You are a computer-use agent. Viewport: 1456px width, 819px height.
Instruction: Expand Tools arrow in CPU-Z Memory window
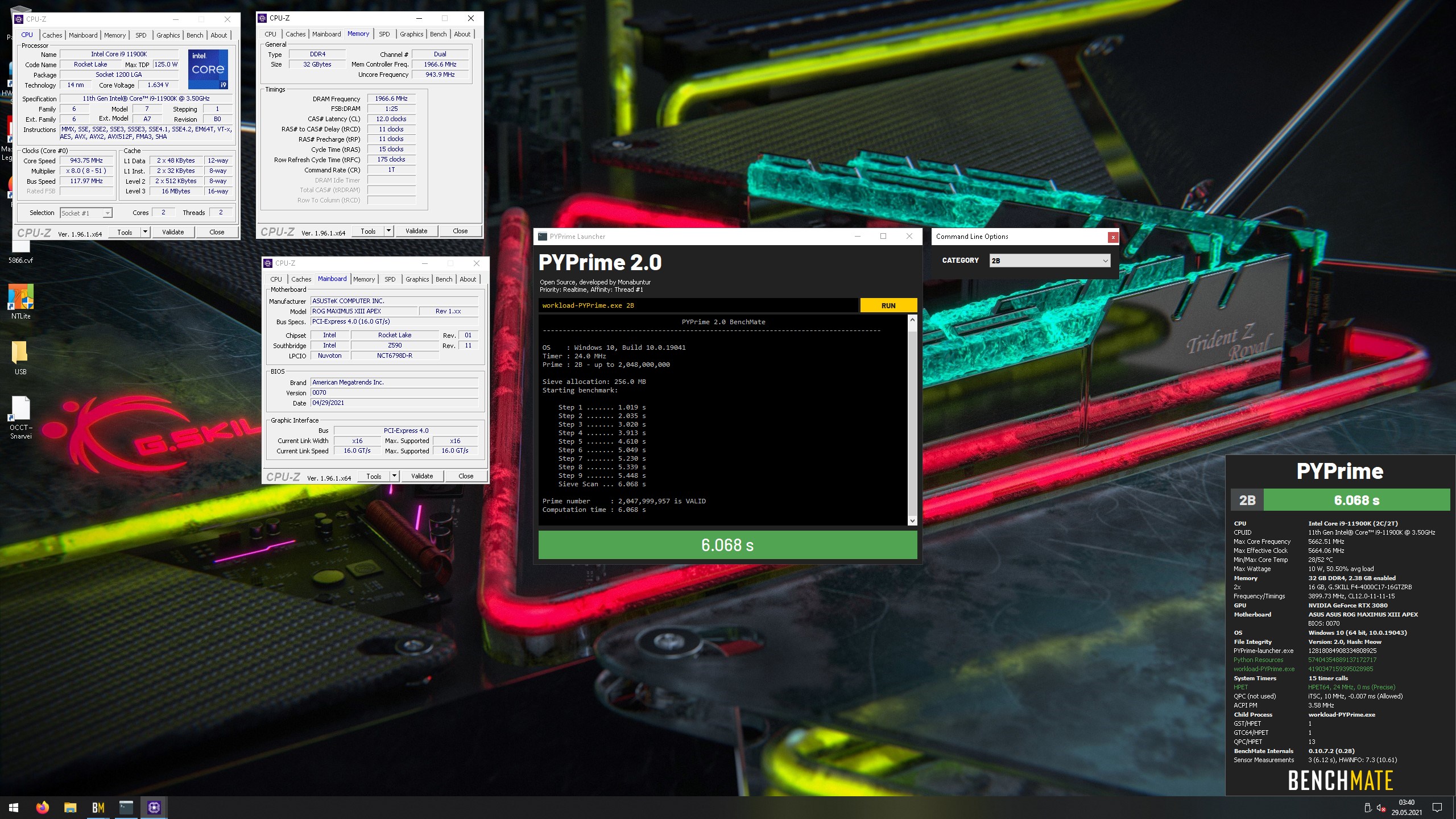coord(388,231)
